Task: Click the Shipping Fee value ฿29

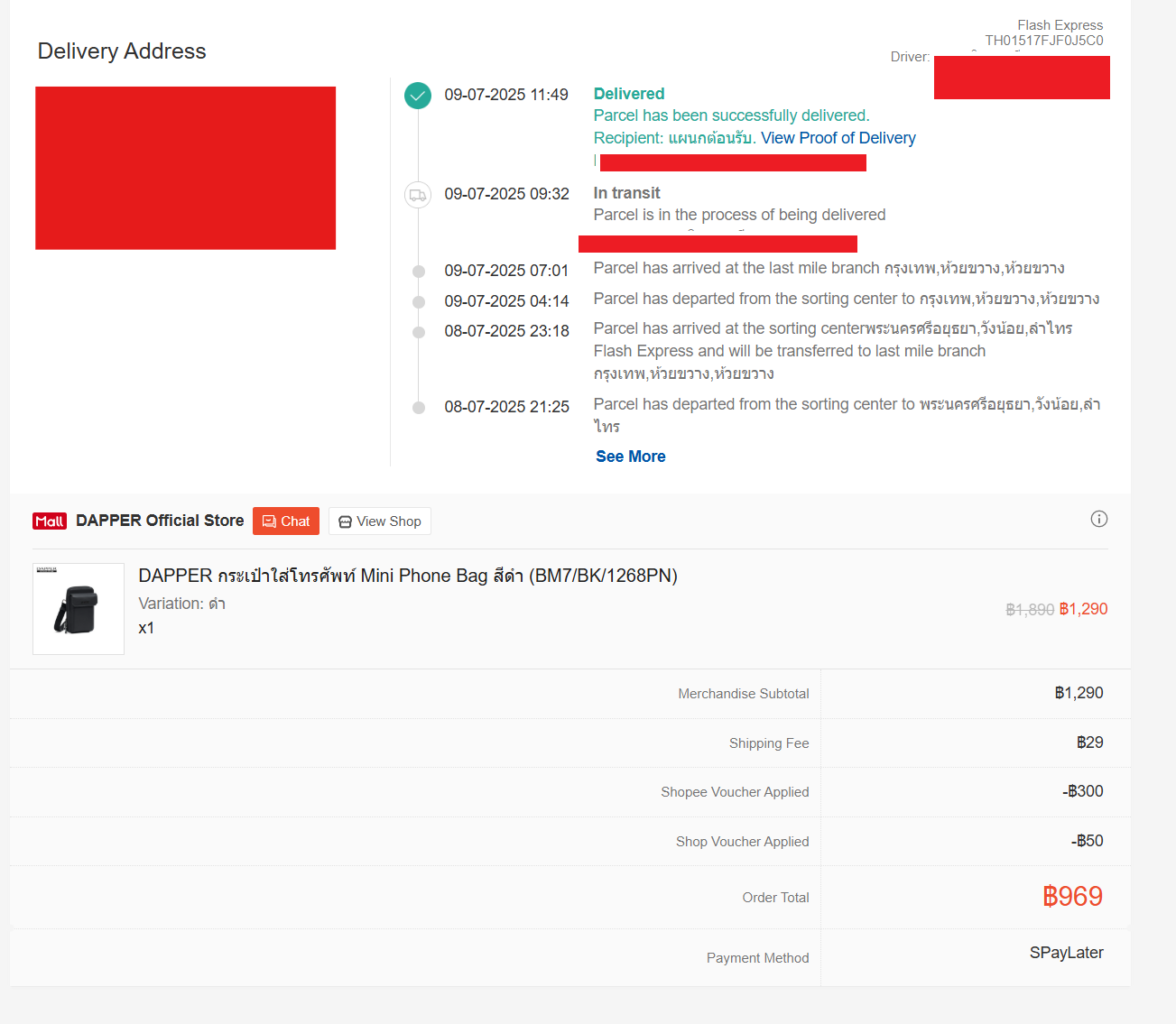Action: point(1090,743)
